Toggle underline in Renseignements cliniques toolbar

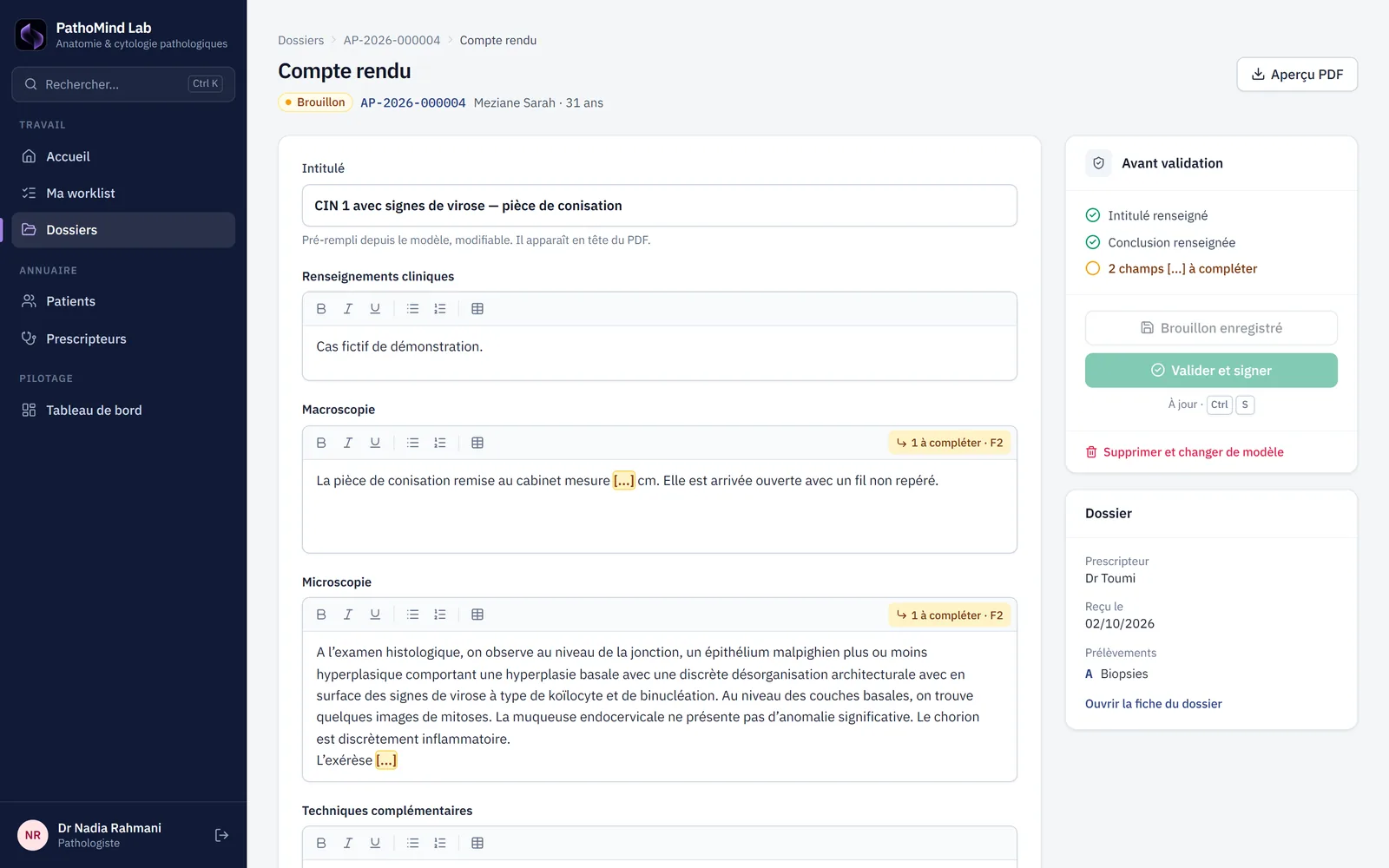point(375,309)
